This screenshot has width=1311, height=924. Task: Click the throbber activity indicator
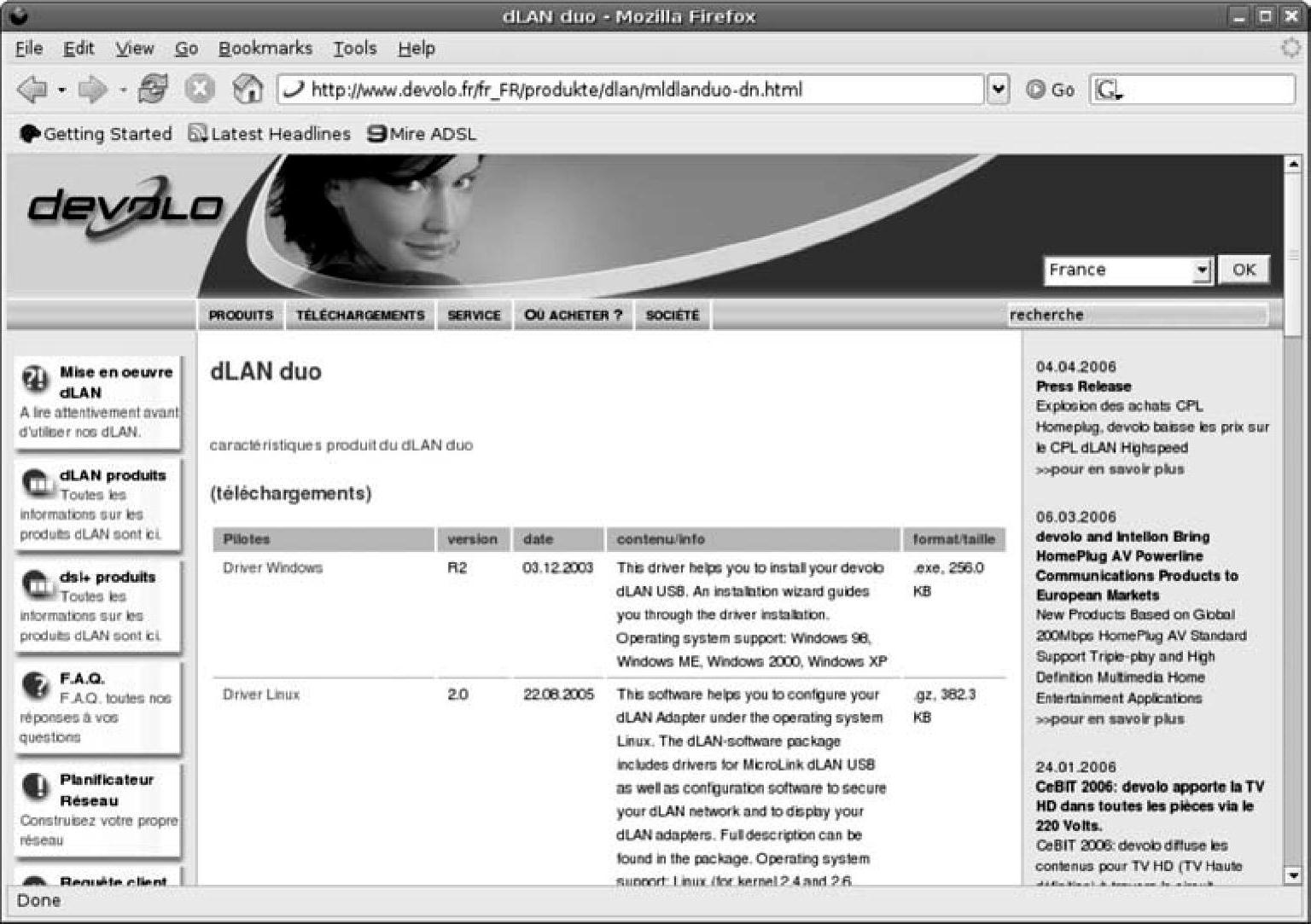[x=1291, y=48]
